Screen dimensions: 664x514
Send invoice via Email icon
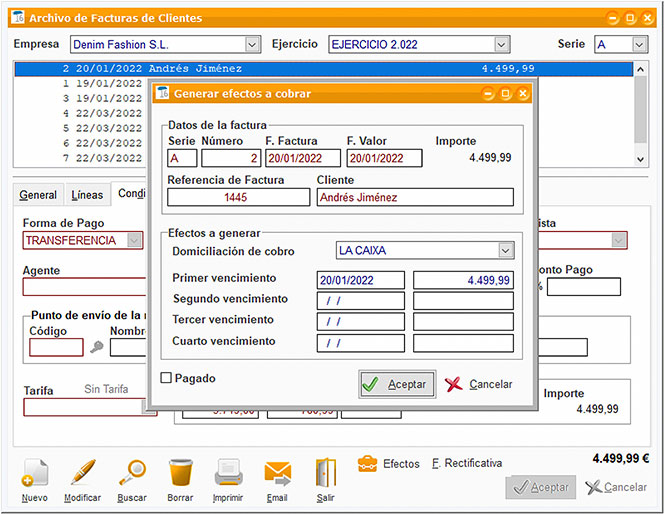point(277,473)
